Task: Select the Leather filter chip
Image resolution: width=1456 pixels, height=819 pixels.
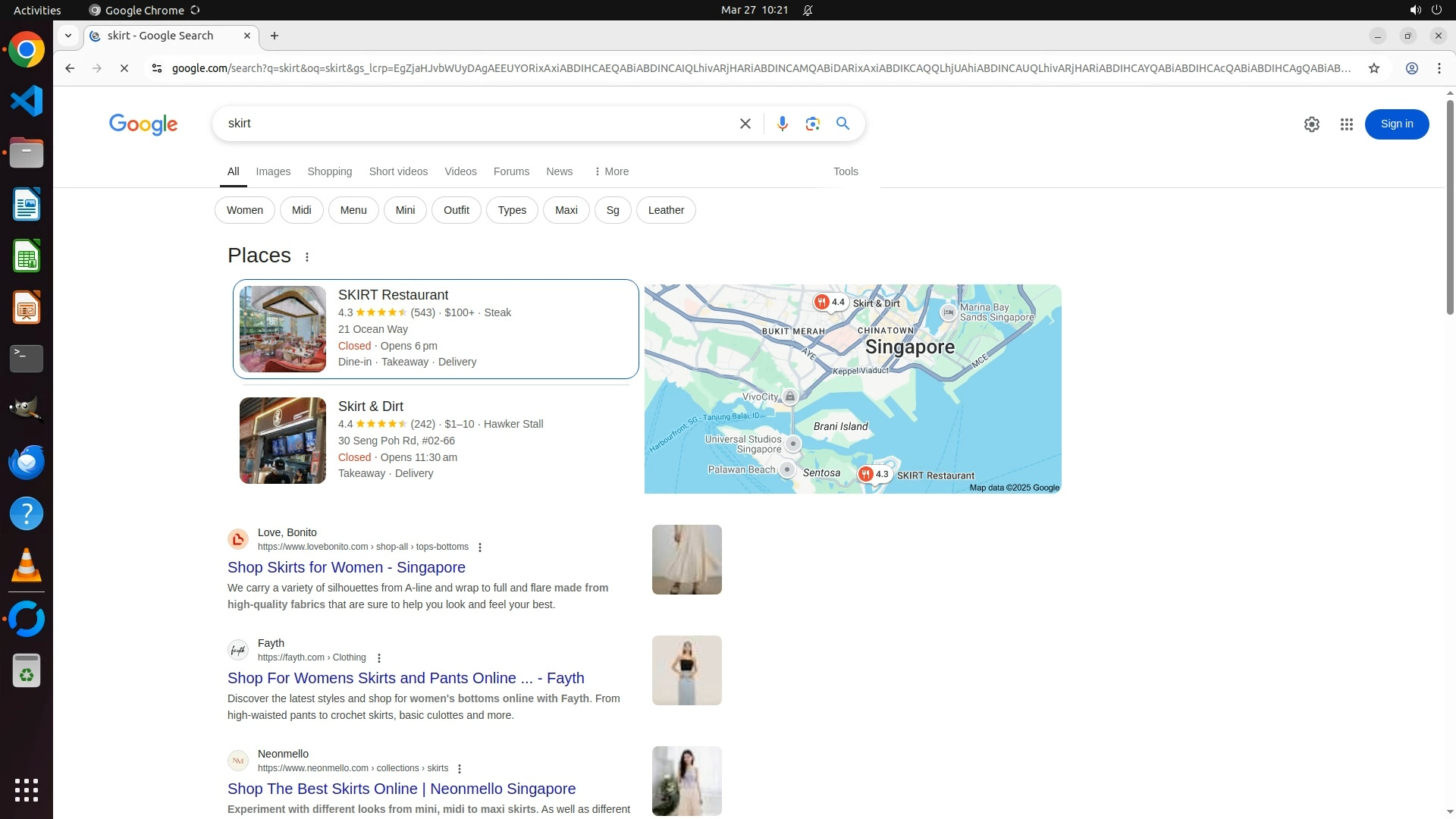Action: (665, 210)
